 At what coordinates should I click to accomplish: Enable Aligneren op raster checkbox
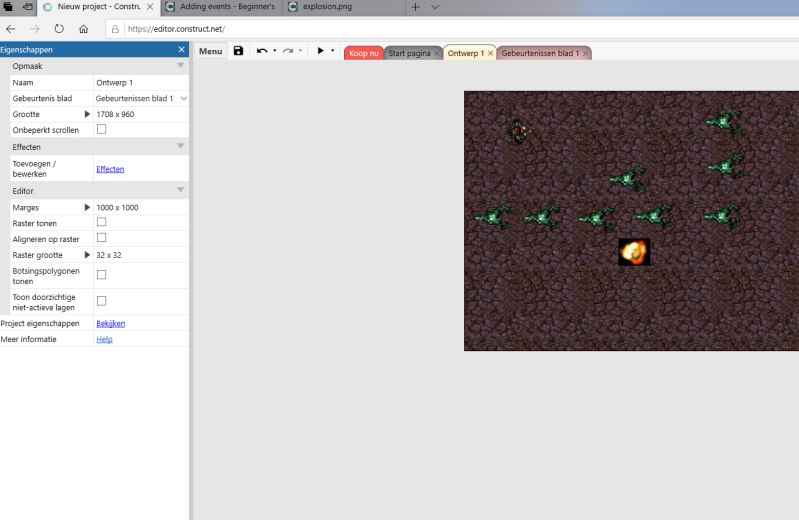[101, 238]
